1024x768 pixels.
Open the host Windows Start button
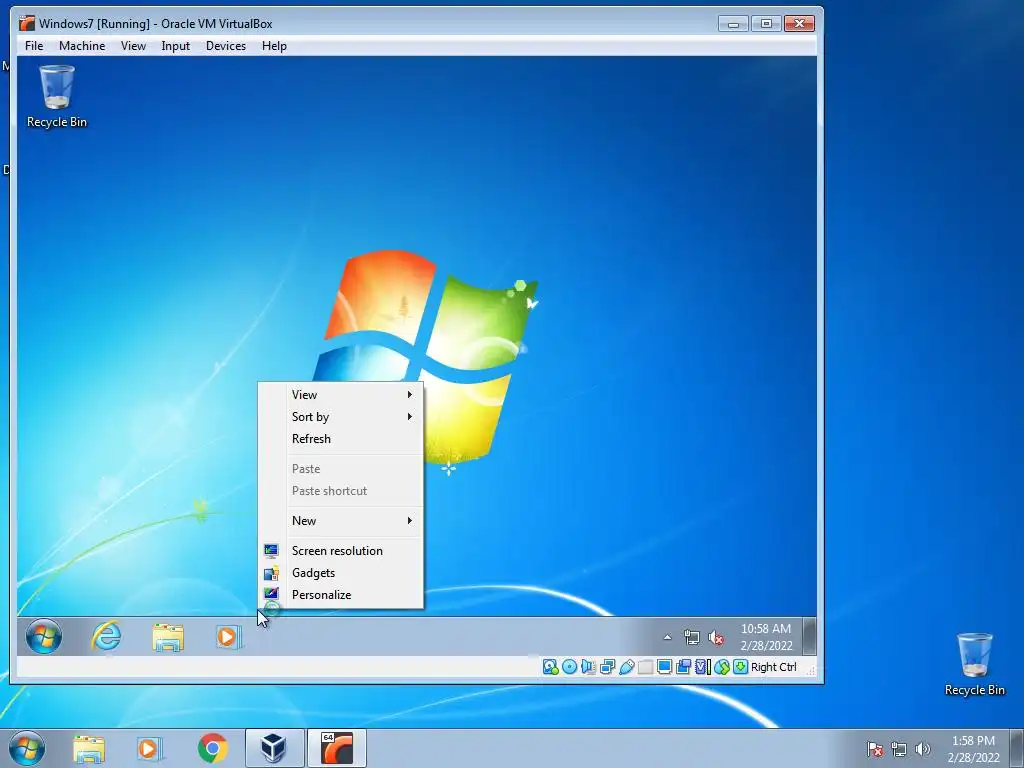click(27, 748)
